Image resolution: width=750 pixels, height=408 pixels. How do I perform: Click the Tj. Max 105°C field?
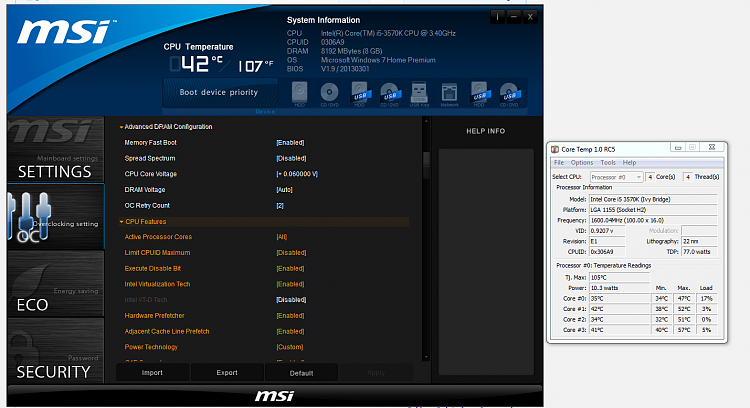(619, 277)
